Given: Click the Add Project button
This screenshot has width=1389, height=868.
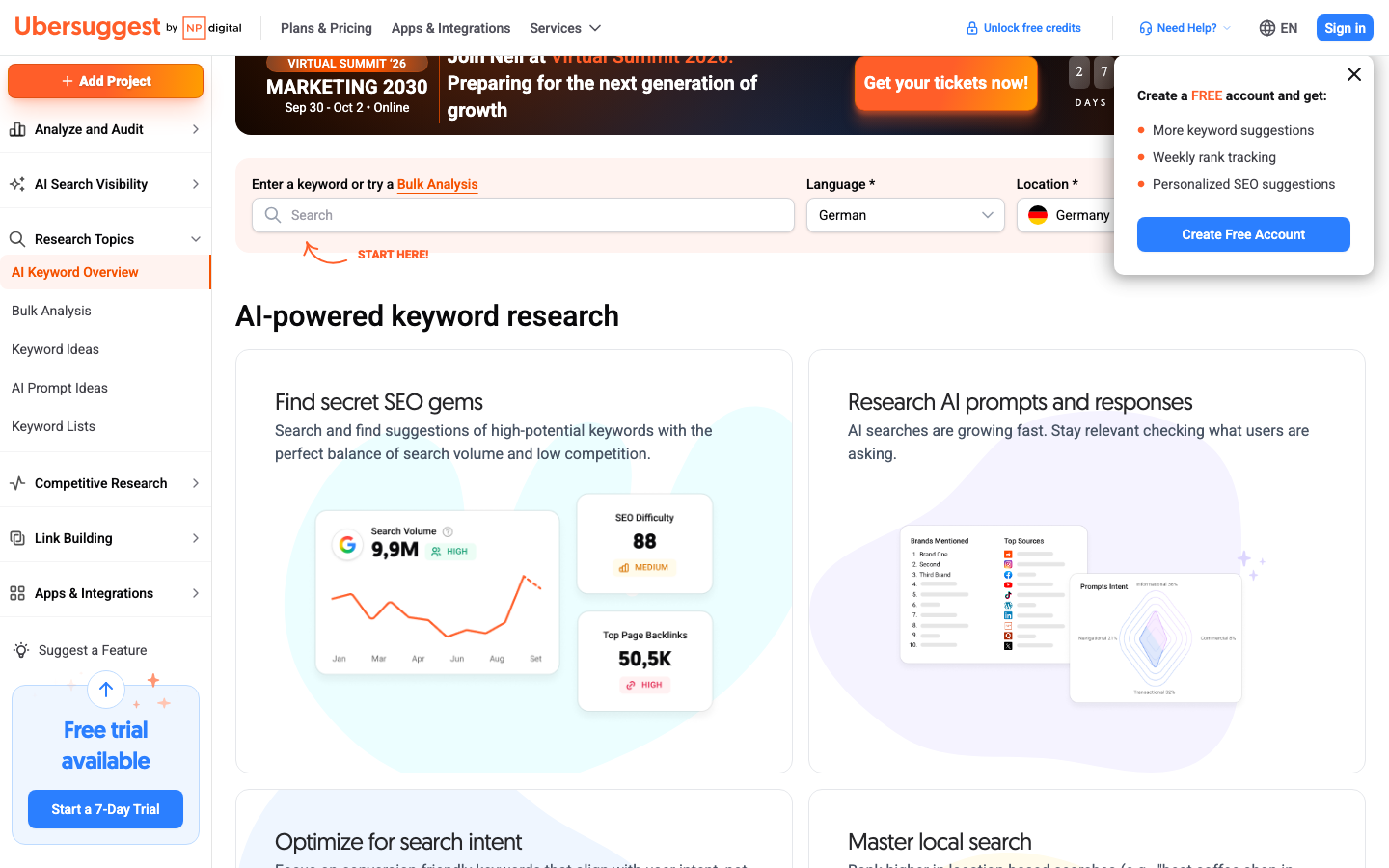Looking at the screenshot, I should click(x=106, y=81).
